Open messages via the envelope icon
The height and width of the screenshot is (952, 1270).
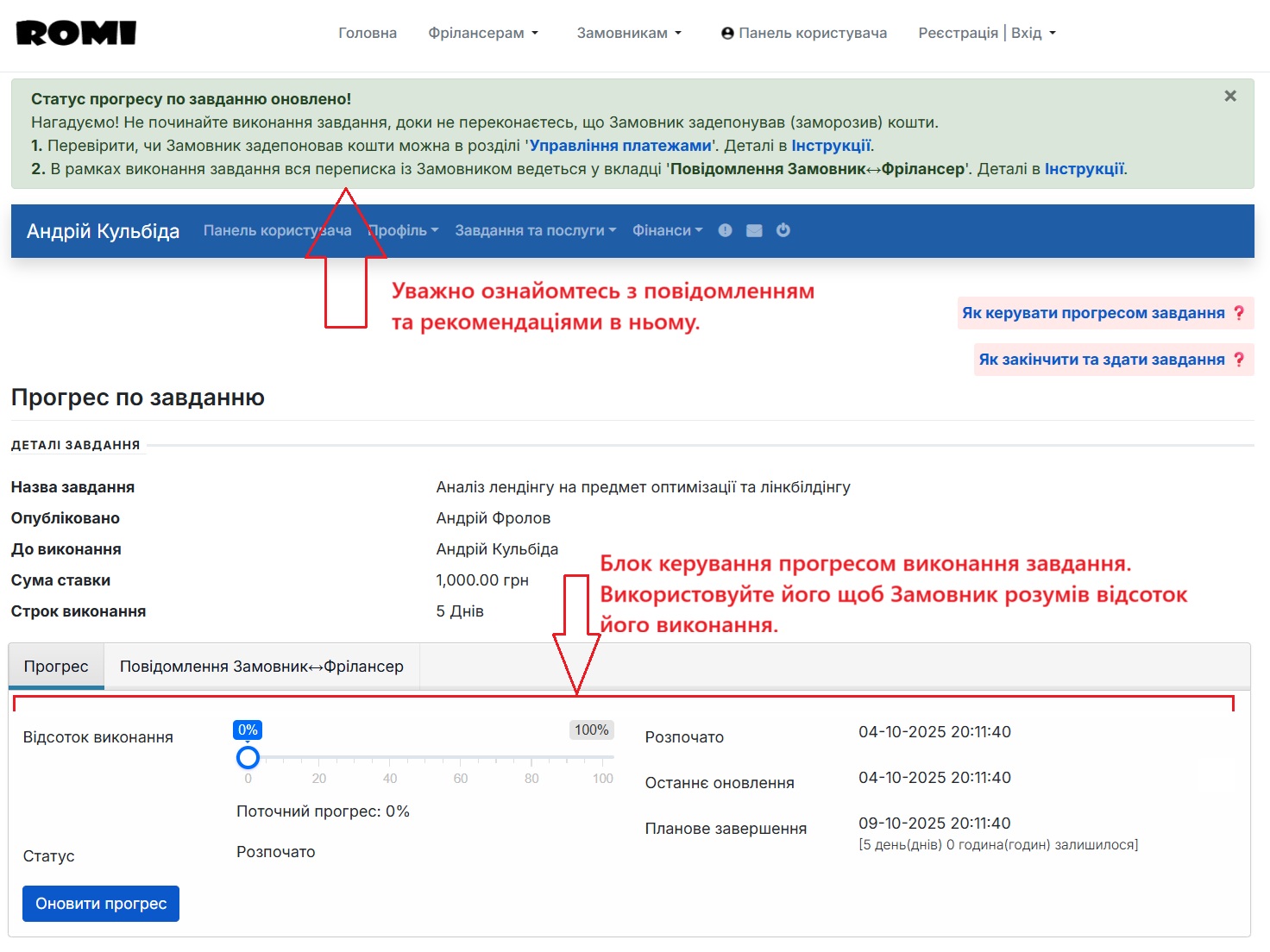(754, 230)
